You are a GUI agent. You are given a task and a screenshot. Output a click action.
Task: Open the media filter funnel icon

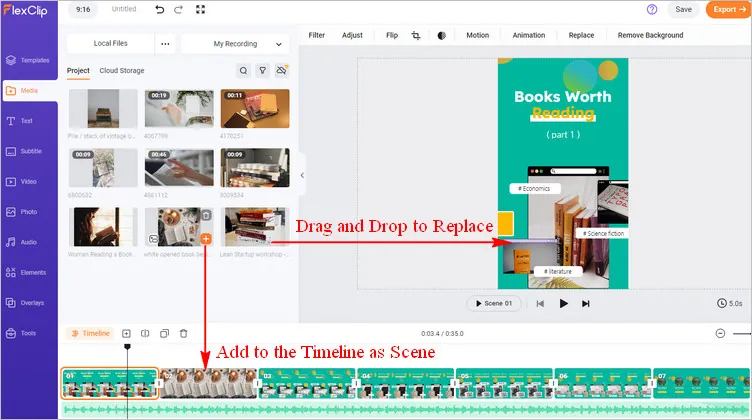click(x=262, y=71)
